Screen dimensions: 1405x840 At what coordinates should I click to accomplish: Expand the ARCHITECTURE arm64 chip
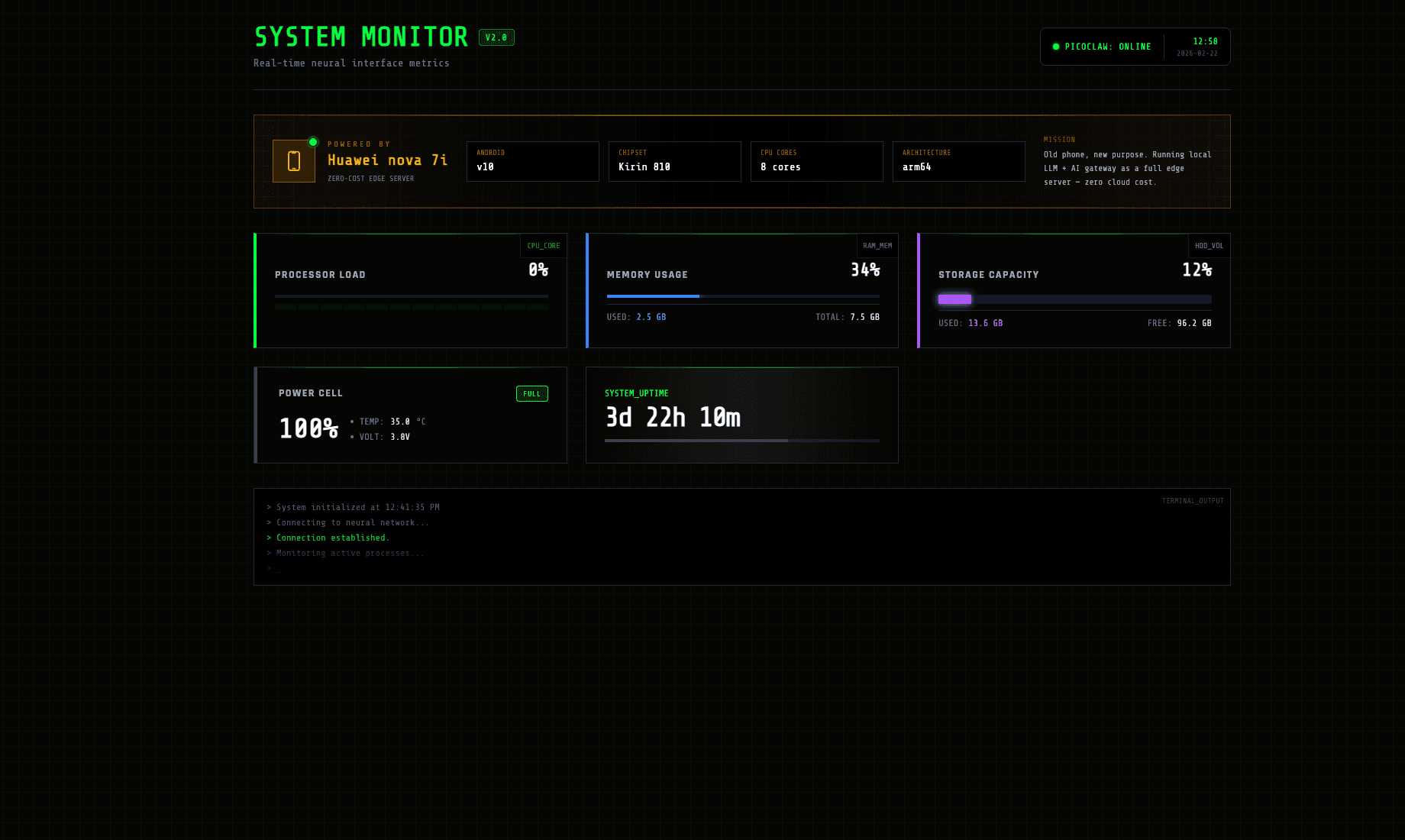(x=958, y=161)
